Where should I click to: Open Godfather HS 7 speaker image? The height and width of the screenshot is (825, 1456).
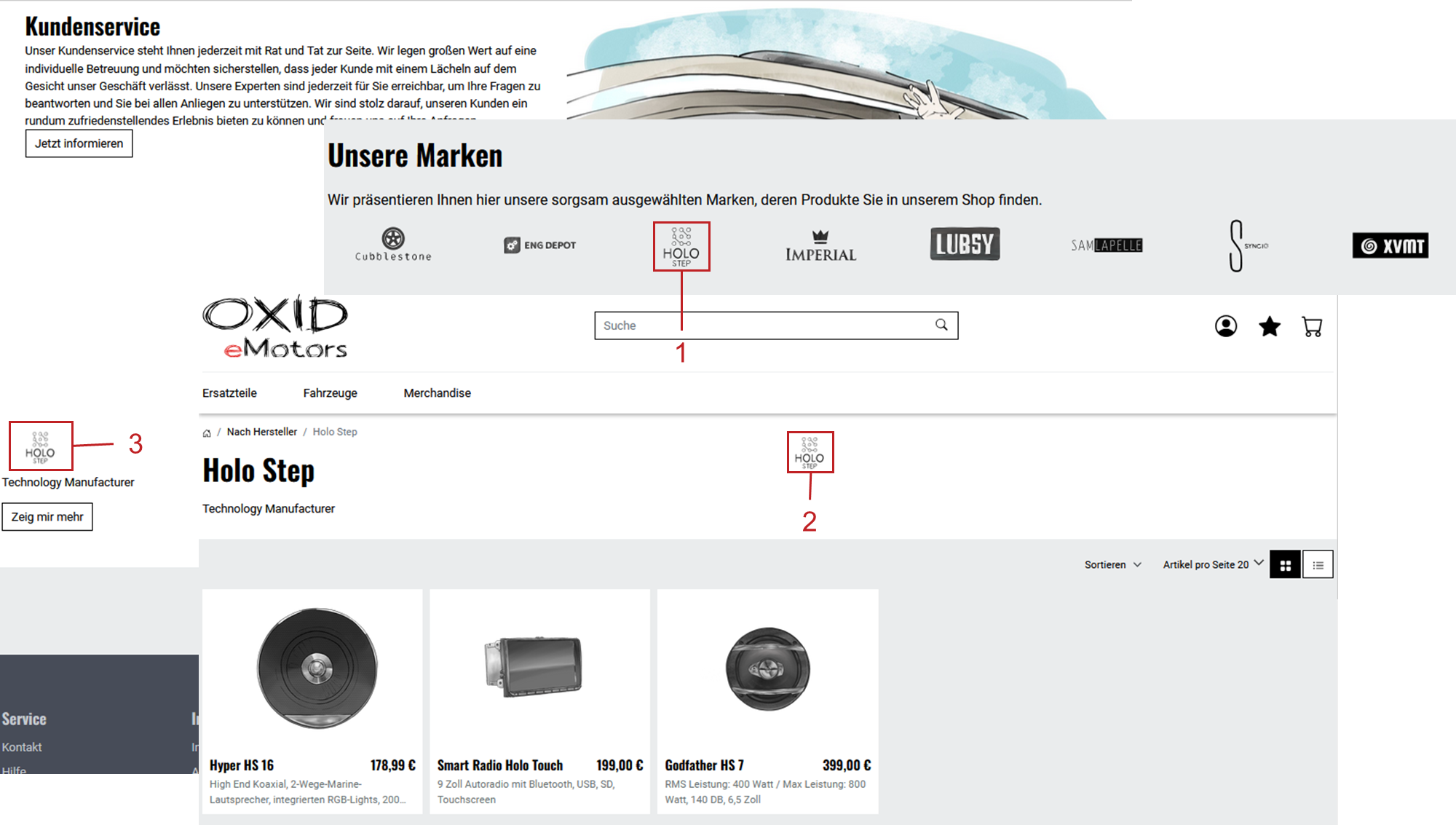pos(768,668)
